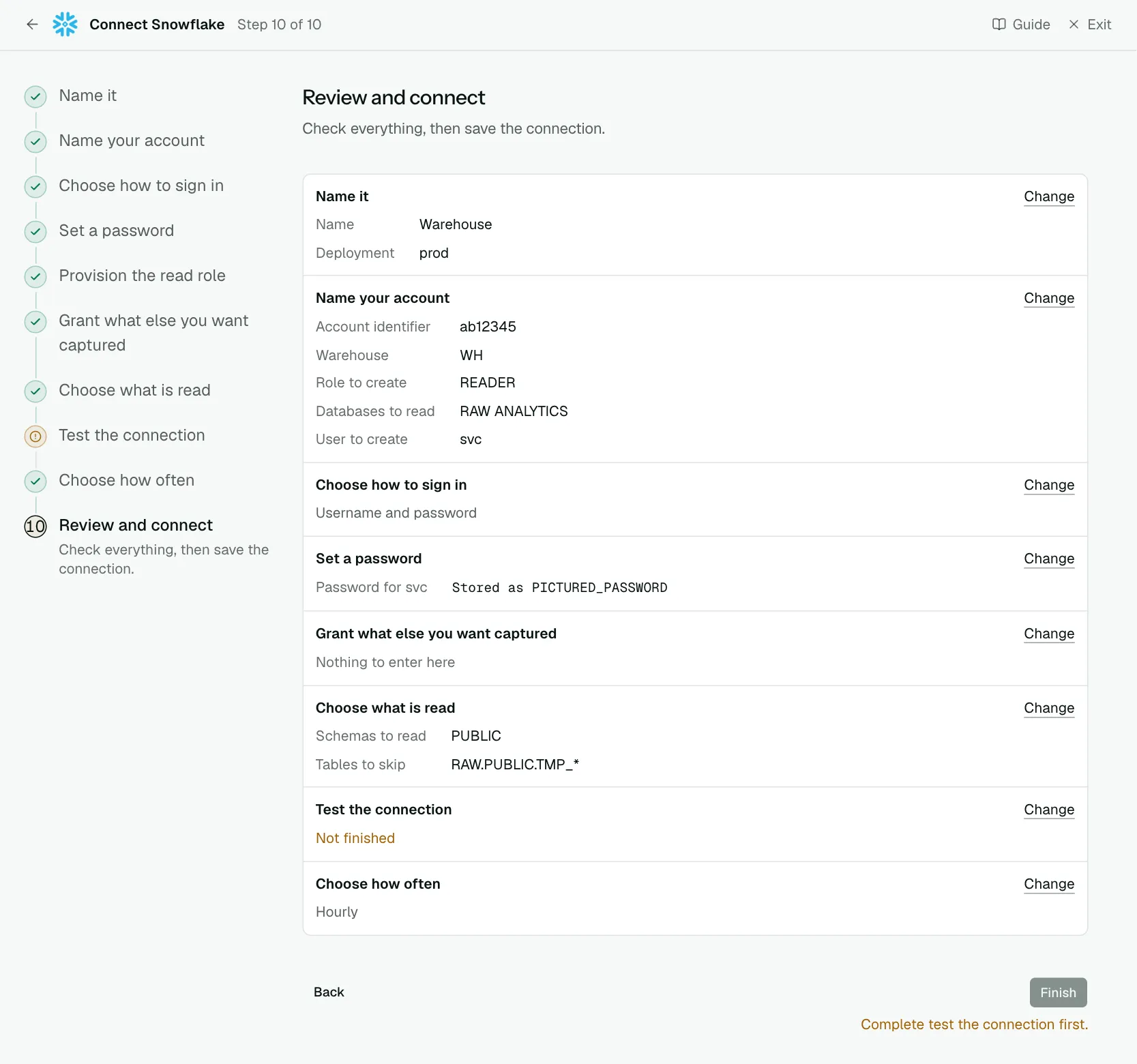
Task: Open Choose how often sidebar step
Action: [x=126, y=480]
